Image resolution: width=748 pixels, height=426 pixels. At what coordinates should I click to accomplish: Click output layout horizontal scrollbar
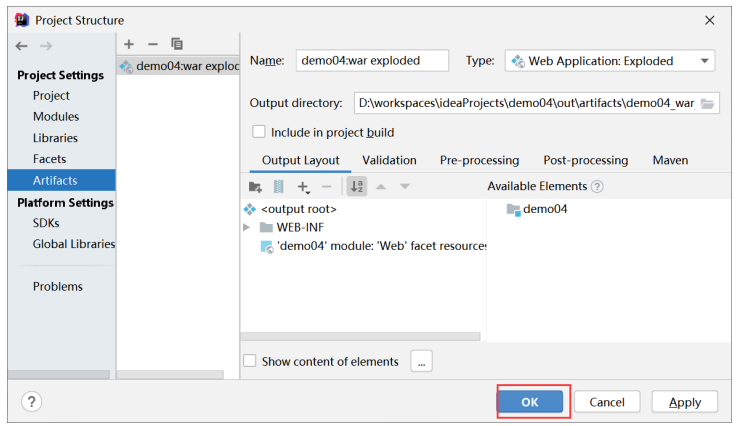point(361,336)
